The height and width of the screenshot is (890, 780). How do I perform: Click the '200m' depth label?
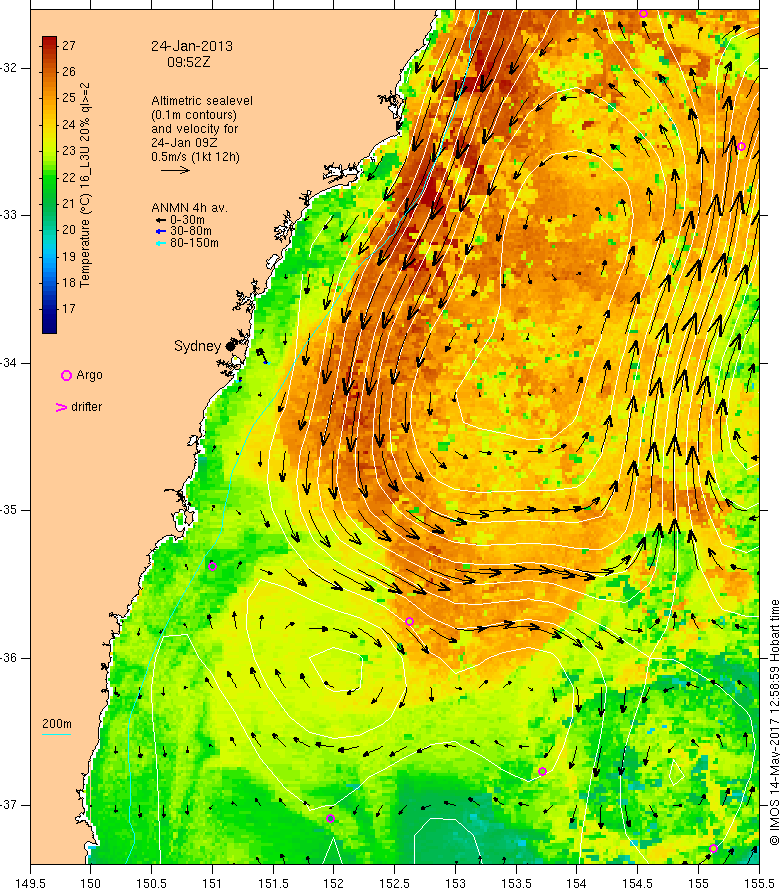(57, 724)
